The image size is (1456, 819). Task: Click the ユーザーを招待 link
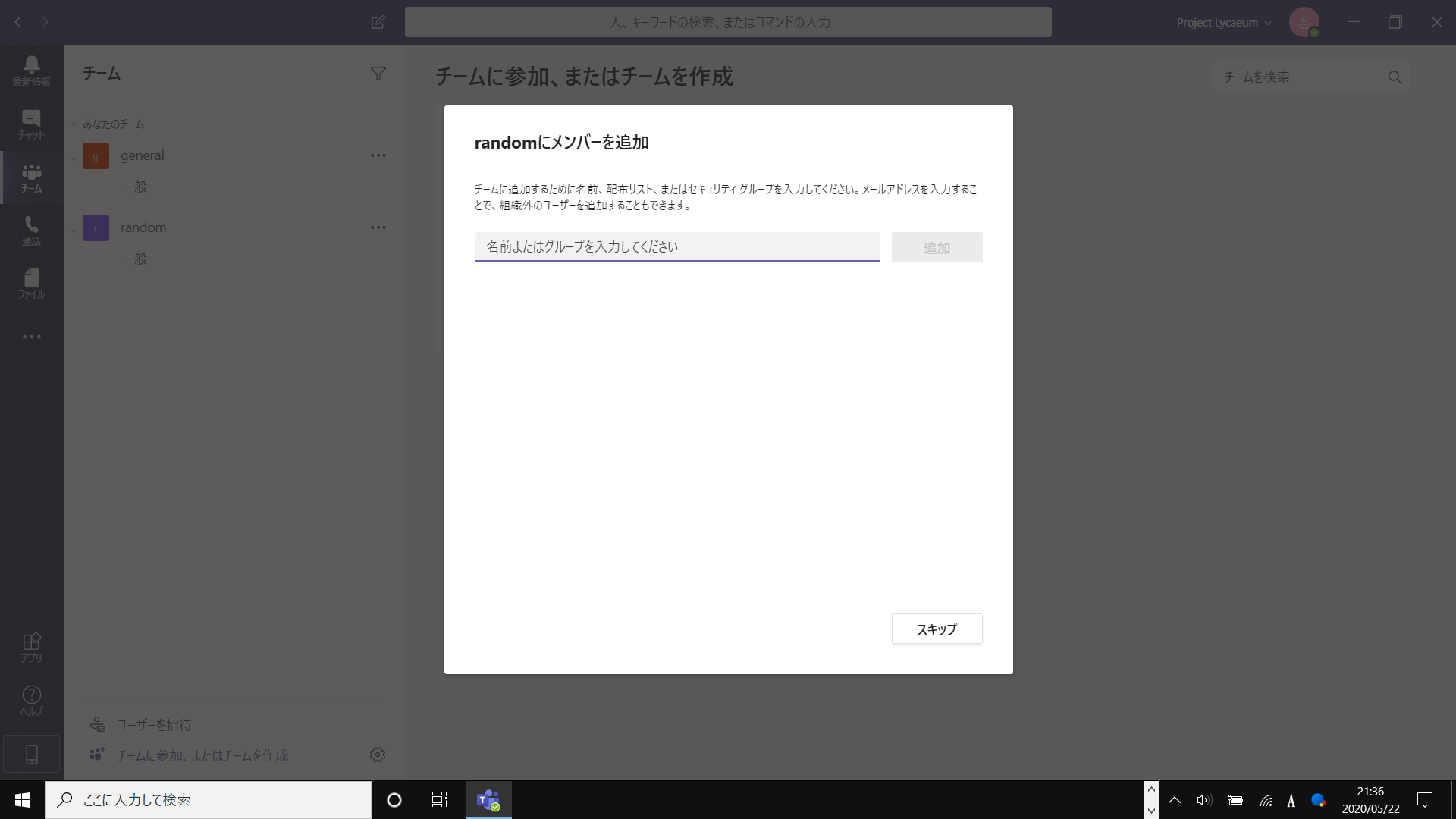tap(152, 725)
